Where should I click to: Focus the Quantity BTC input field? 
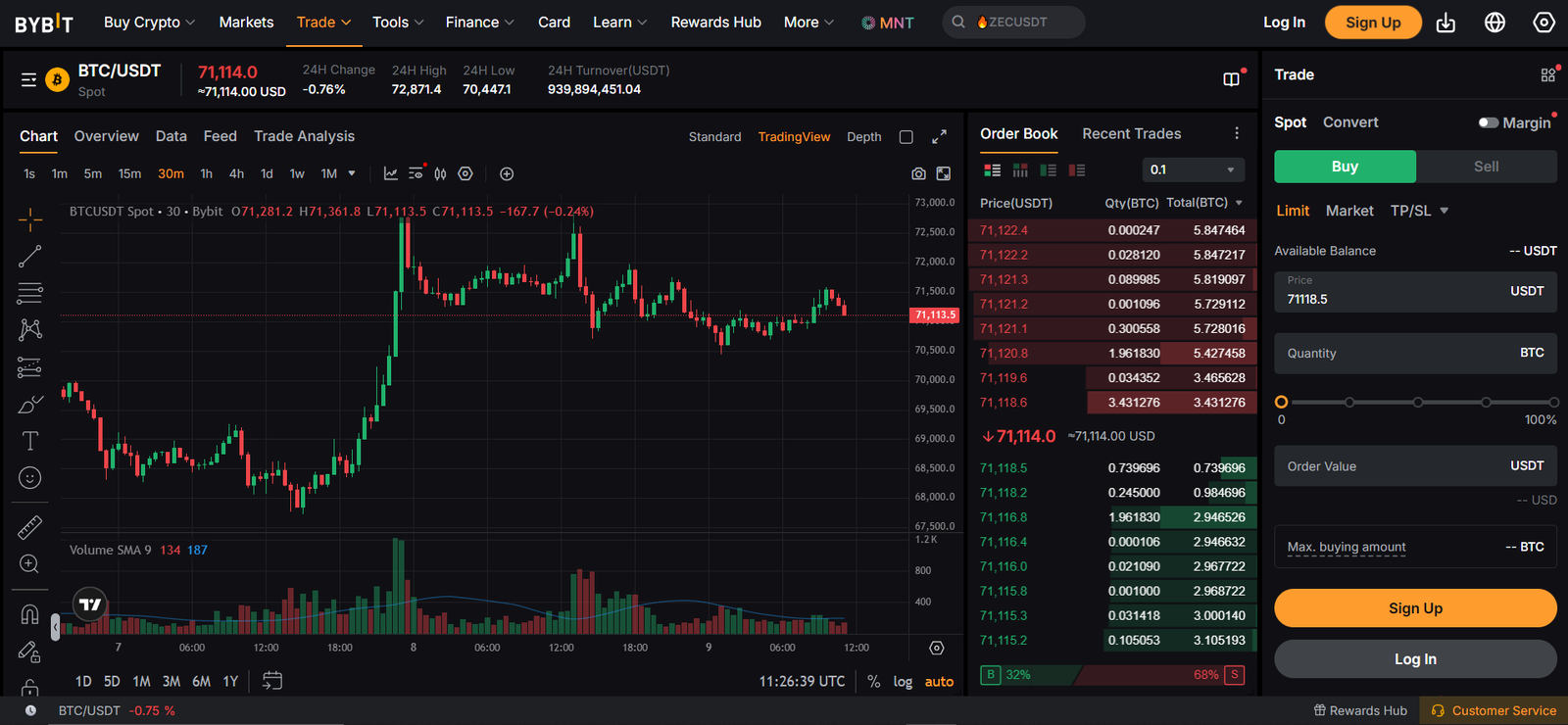point(1415,354)
